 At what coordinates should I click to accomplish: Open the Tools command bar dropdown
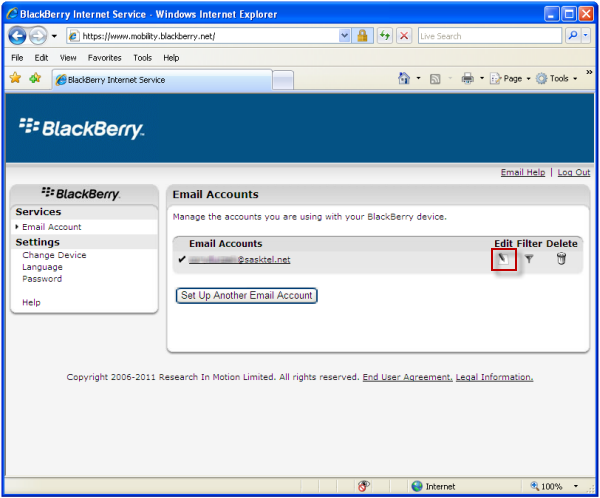click(x=556, y=78)
